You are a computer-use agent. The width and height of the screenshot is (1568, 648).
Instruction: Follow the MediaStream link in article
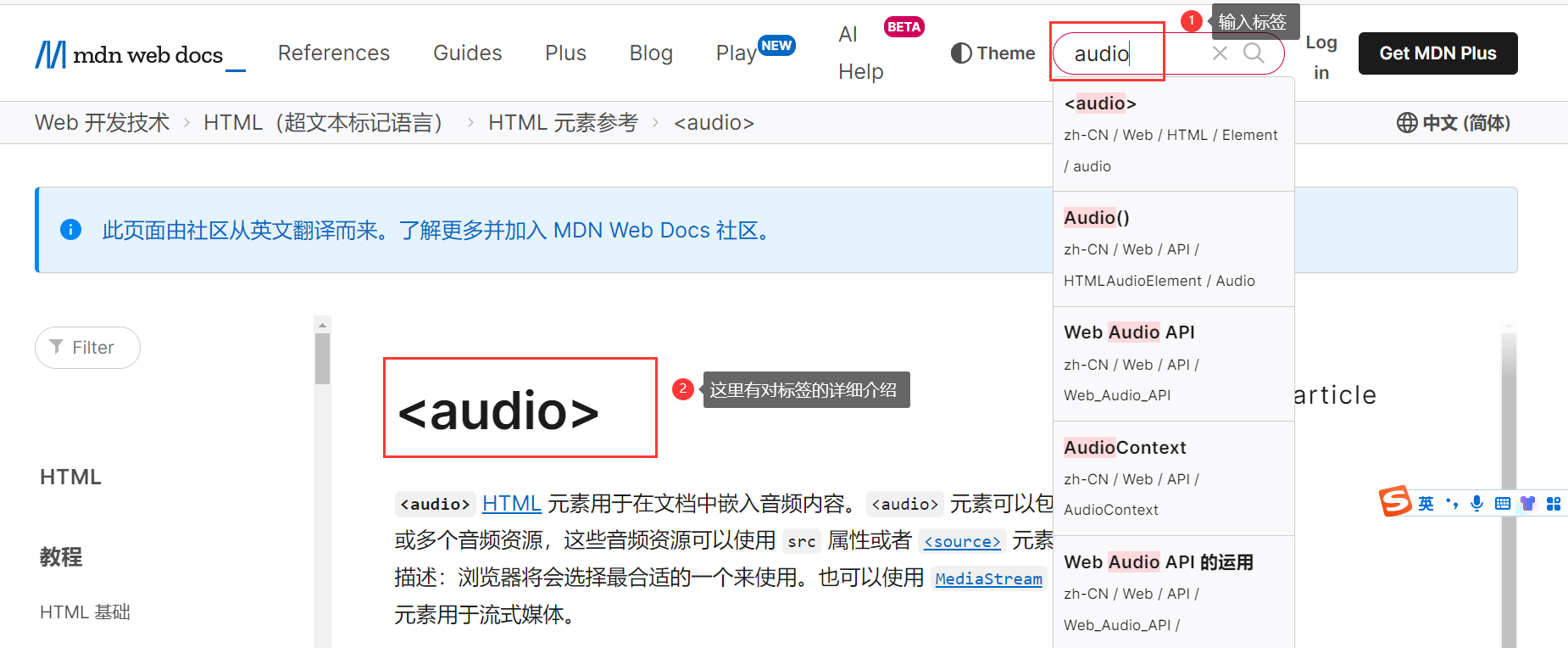coord(988,578)
